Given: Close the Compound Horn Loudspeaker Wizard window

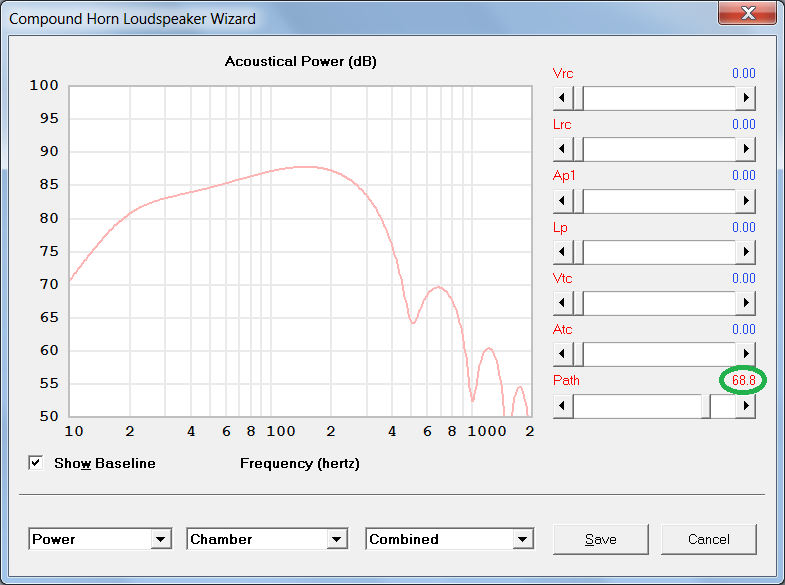Looking at the screenshot, I should coord(747,13).
